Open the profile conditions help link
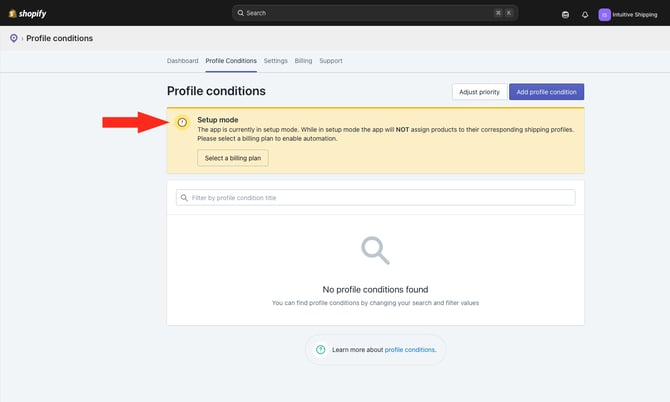Image resolution: width=670 pixels, height=402 pixels. (x=410, y=349)
